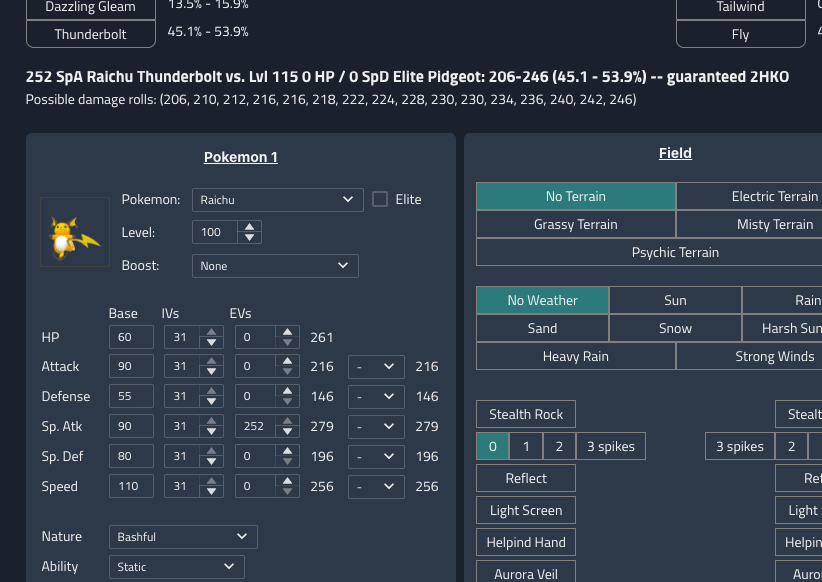822x582 pixels.
Task: Select 1 spike on left side
Action: [526, 446]
